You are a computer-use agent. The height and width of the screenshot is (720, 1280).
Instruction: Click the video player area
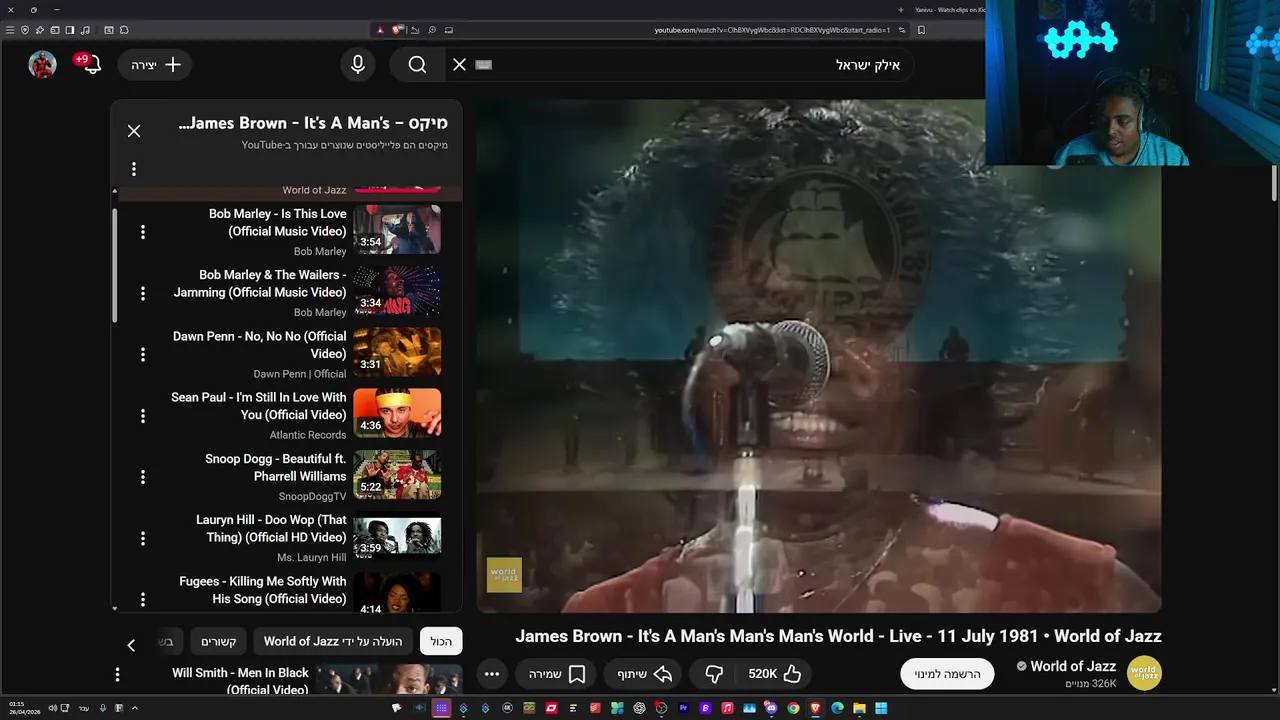click(x=819, y=356)
